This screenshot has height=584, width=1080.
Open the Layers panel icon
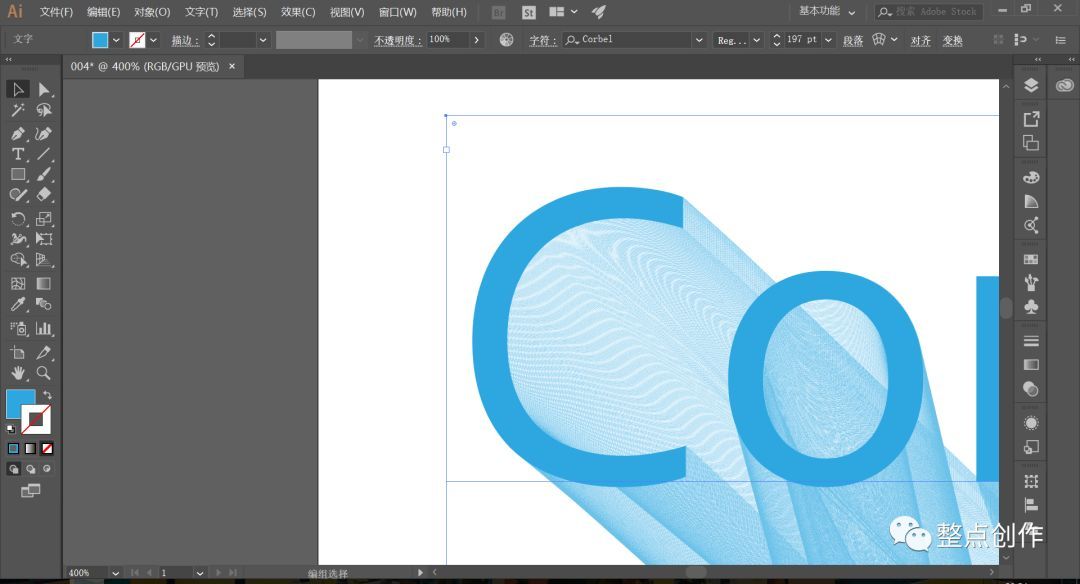[1030, 85]
